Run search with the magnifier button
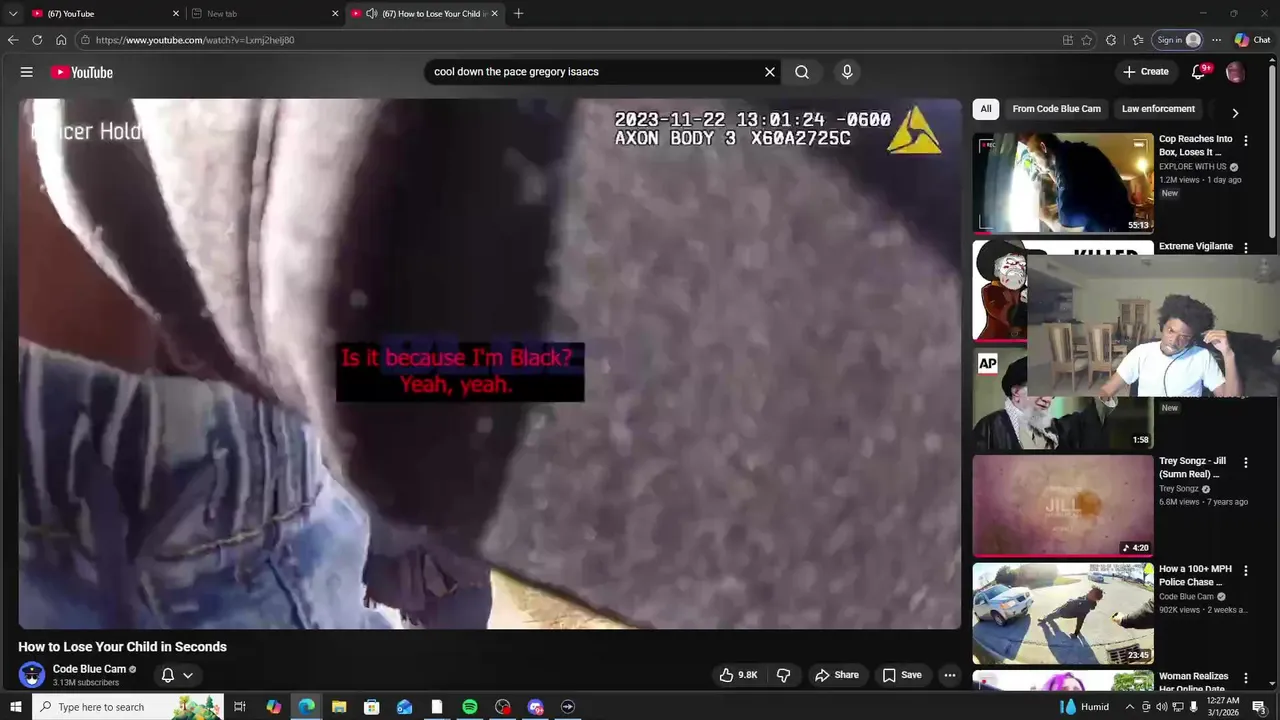The width and height of the screenshot is (1280, 720). click(802, 72)
